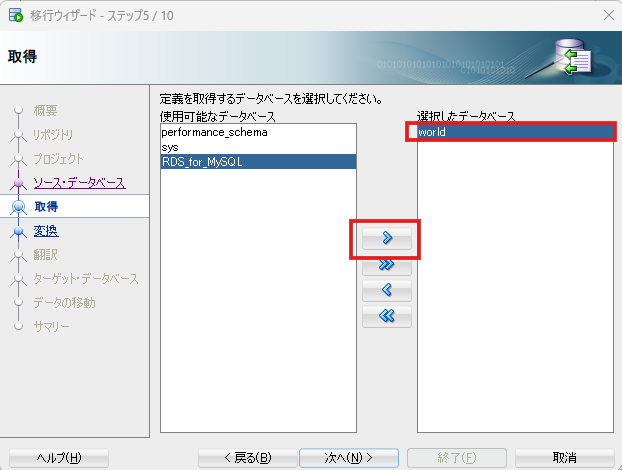Click the 取得 step node icon
Viewport: 622px width, 470px height.
18,207
